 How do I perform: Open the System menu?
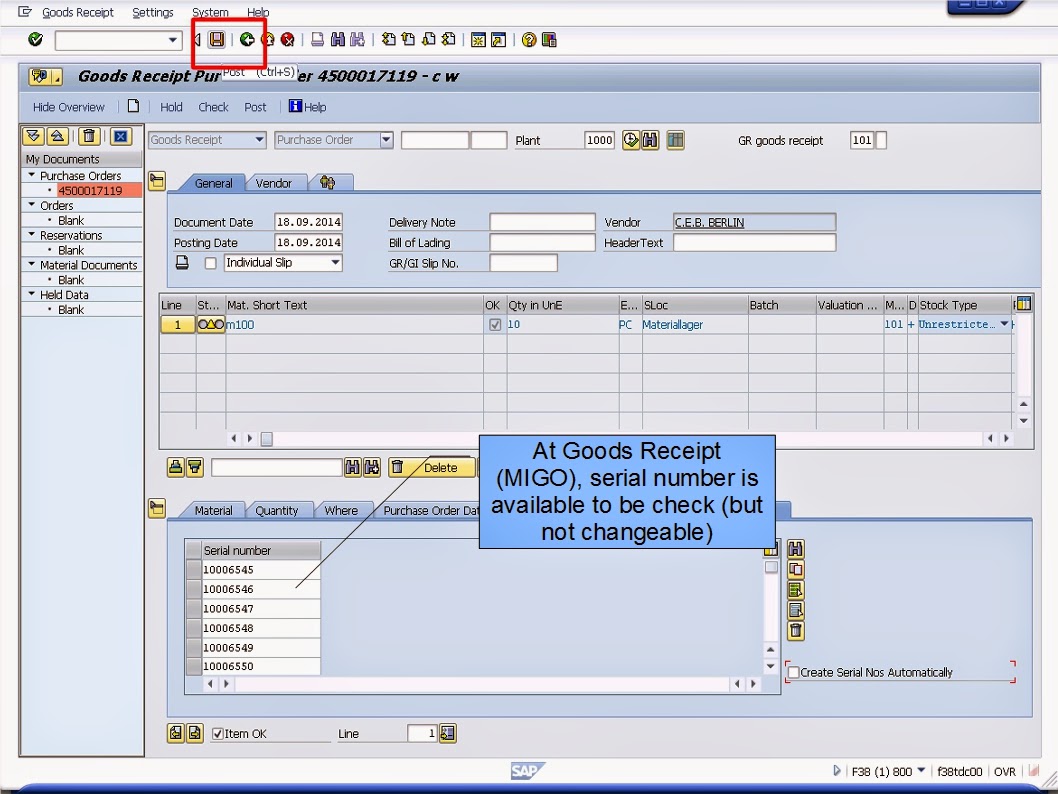point(210,12)
